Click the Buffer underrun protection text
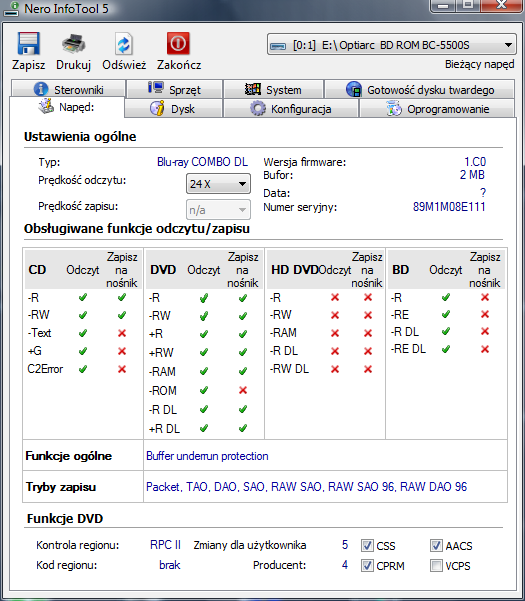Image resolution: width=525 pixels, height=601 pixels. click(x=207, y=456)
